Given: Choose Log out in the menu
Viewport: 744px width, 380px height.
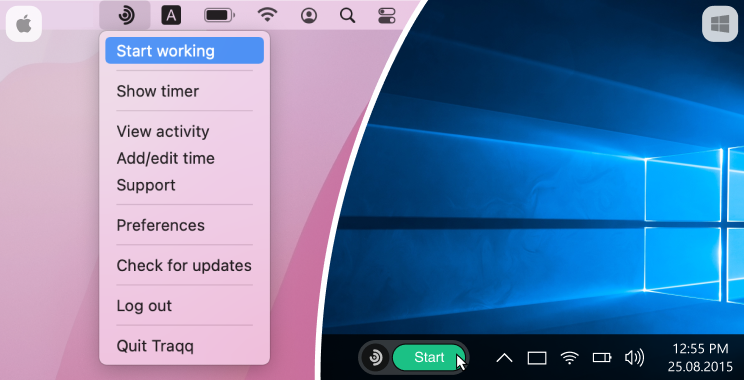Looking at the screenshot, I should click(x=185, y=306).
